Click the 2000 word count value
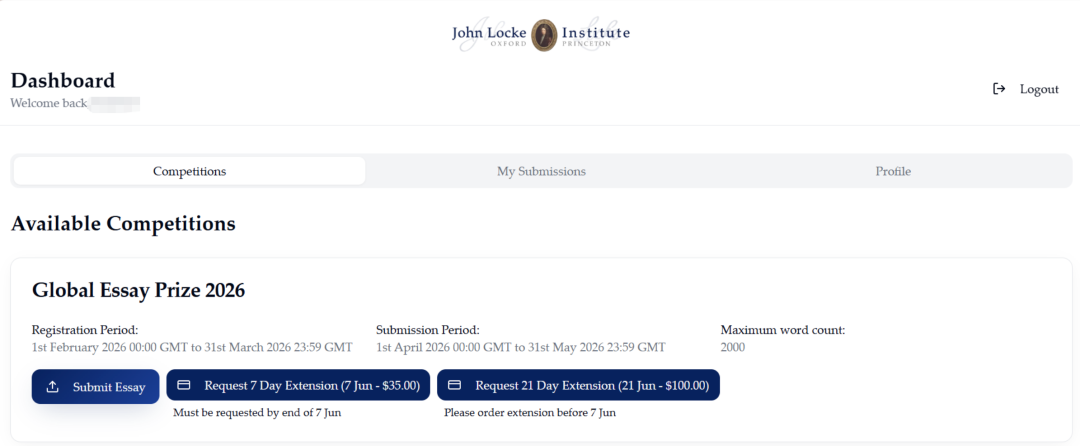 click(x=733, y=348)
